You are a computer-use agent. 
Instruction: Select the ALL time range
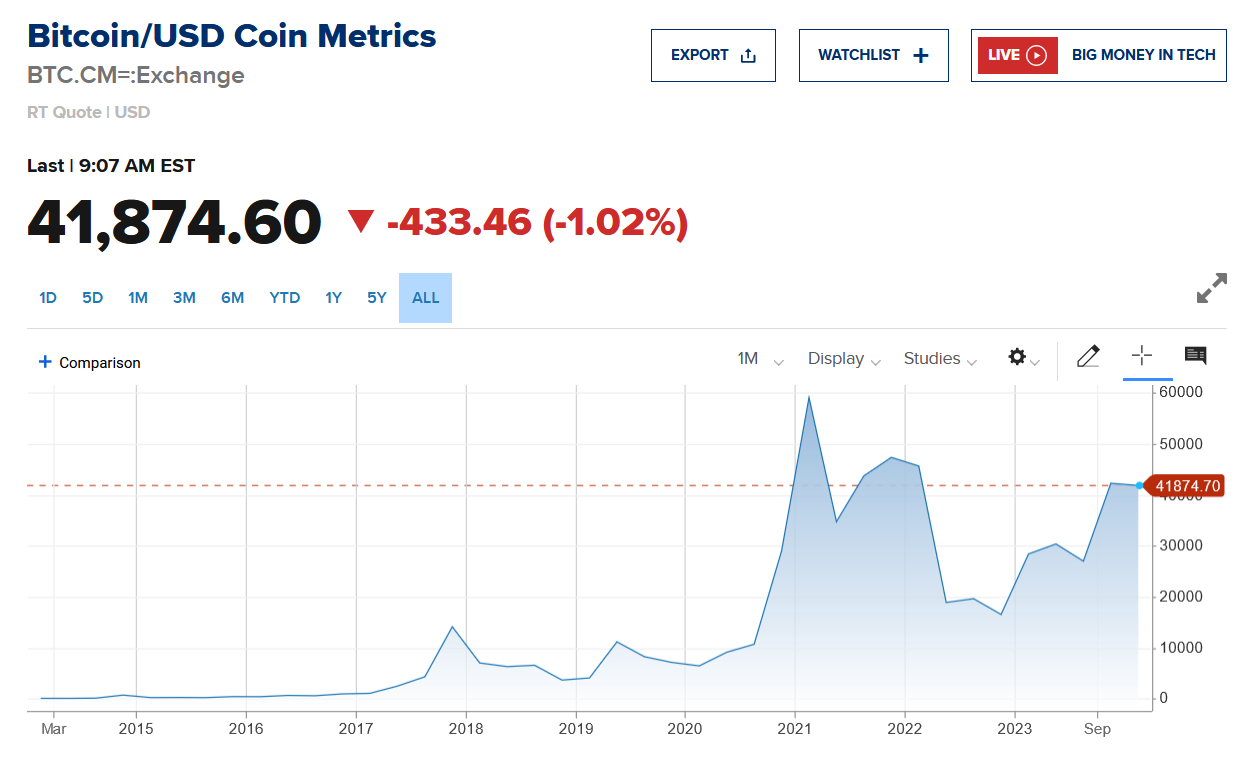(425, 298)
